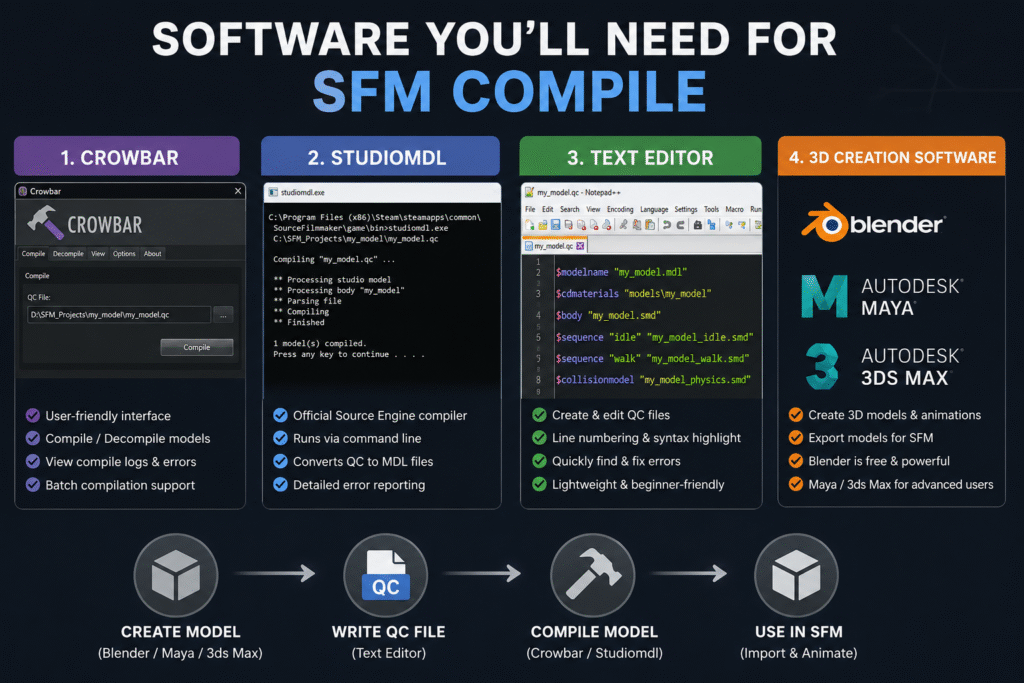Select the my_model.qc document tab
The image size is (1024, 683).
[554, 246]
